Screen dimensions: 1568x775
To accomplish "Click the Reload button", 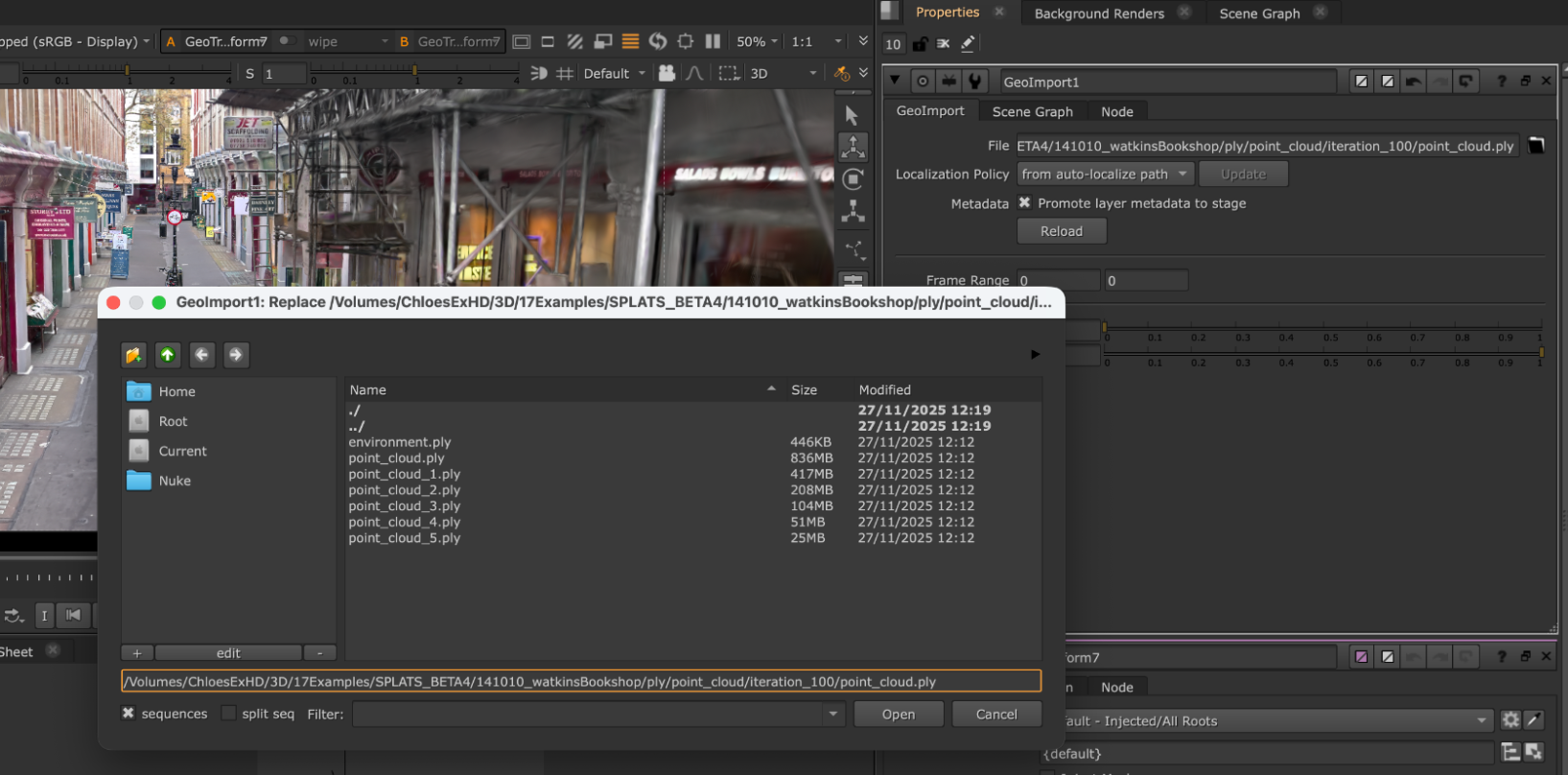I will (x=1061, y=231).
